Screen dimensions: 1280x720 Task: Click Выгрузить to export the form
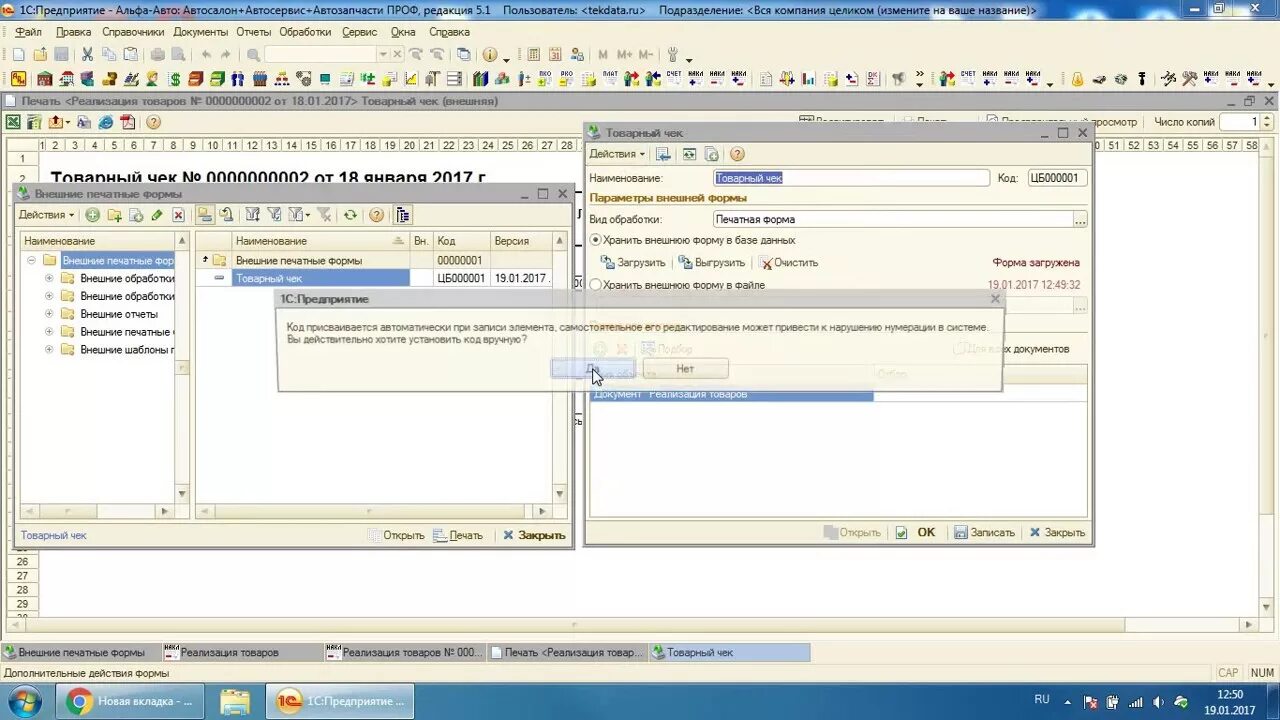click(712, 263)
